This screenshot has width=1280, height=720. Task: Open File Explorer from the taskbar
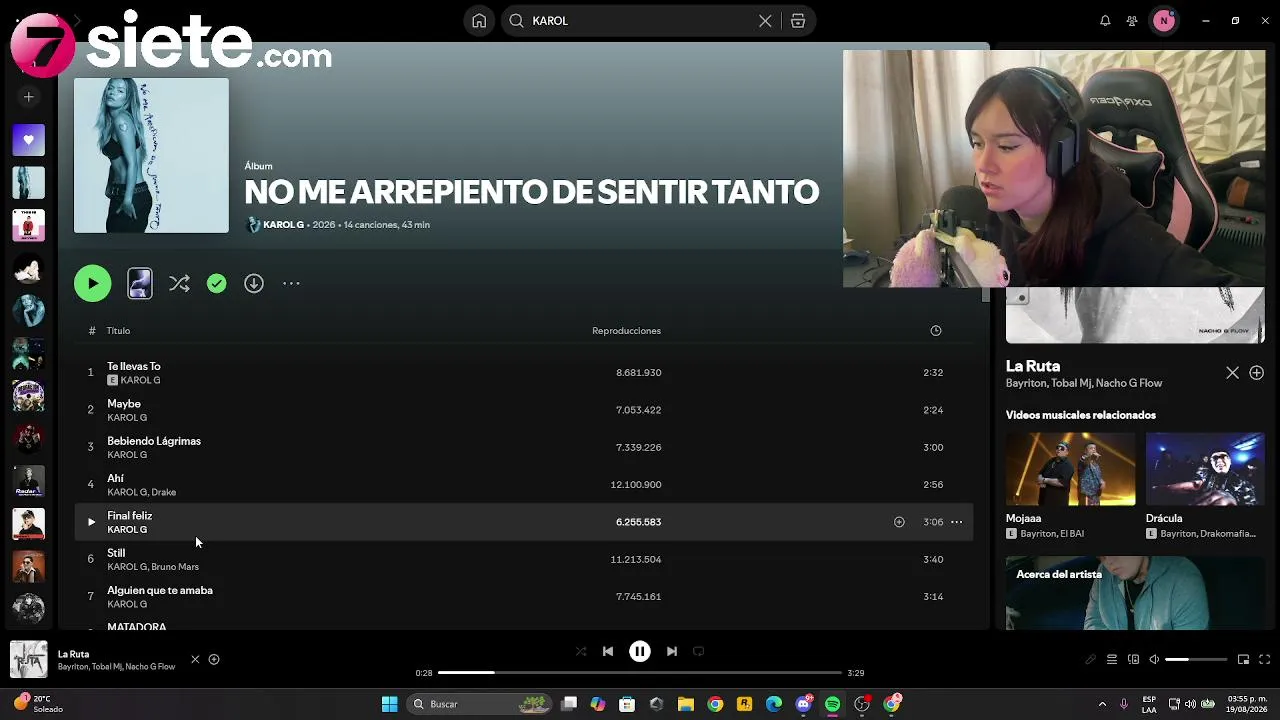[686, 704]
